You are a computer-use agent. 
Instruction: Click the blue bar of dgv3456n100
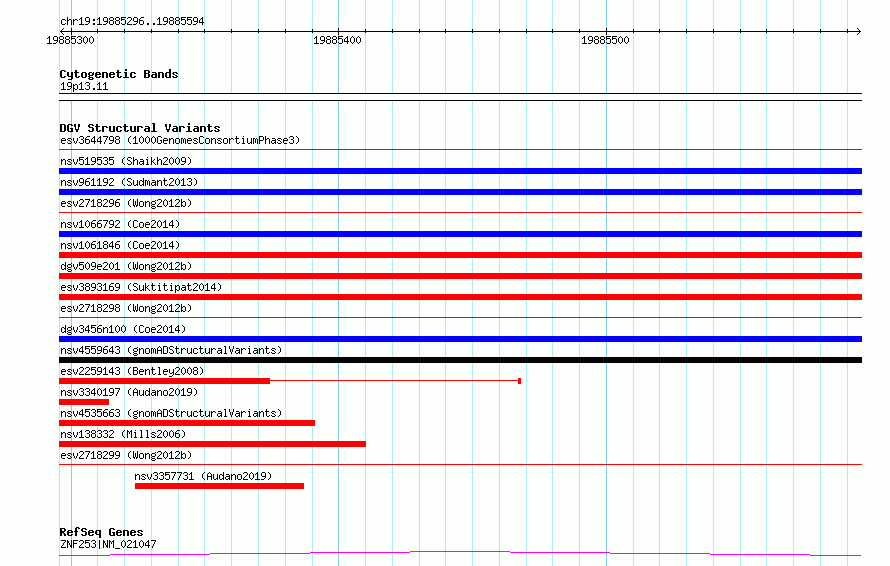point(460,339)
